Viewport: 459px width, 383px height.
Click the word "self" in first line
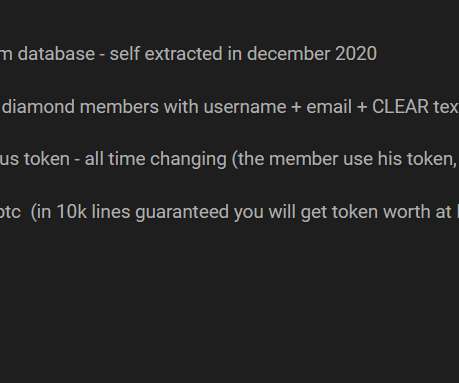click(x=124, y=54)
